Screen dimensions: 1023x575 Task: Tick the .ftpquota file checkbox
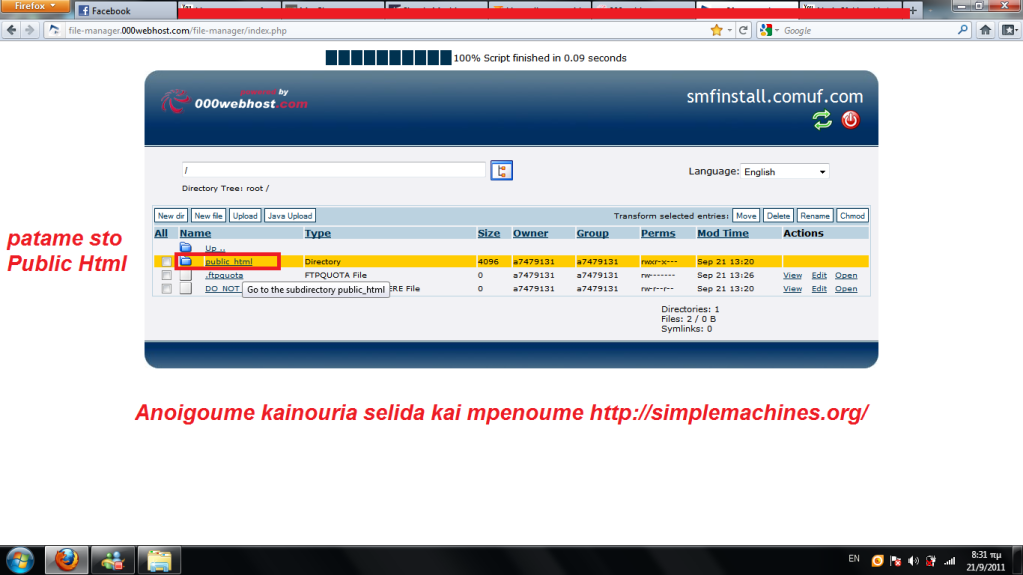[x=166, y=275]
